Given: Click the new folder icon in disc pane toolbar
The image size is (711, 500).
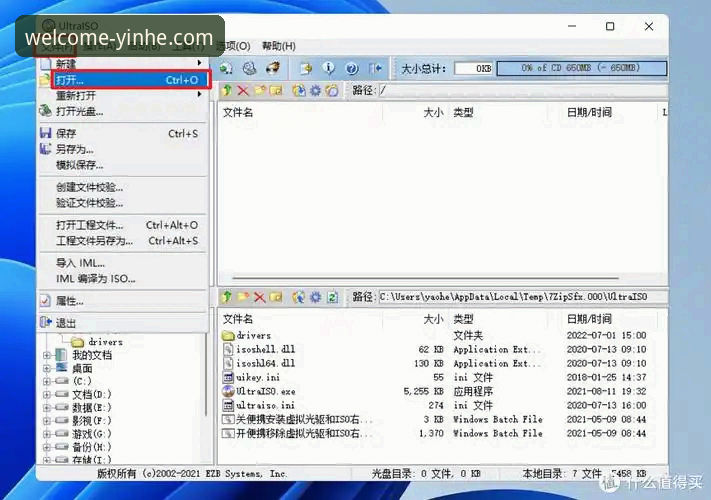Looking at the screenshot, I should (260, 91).
